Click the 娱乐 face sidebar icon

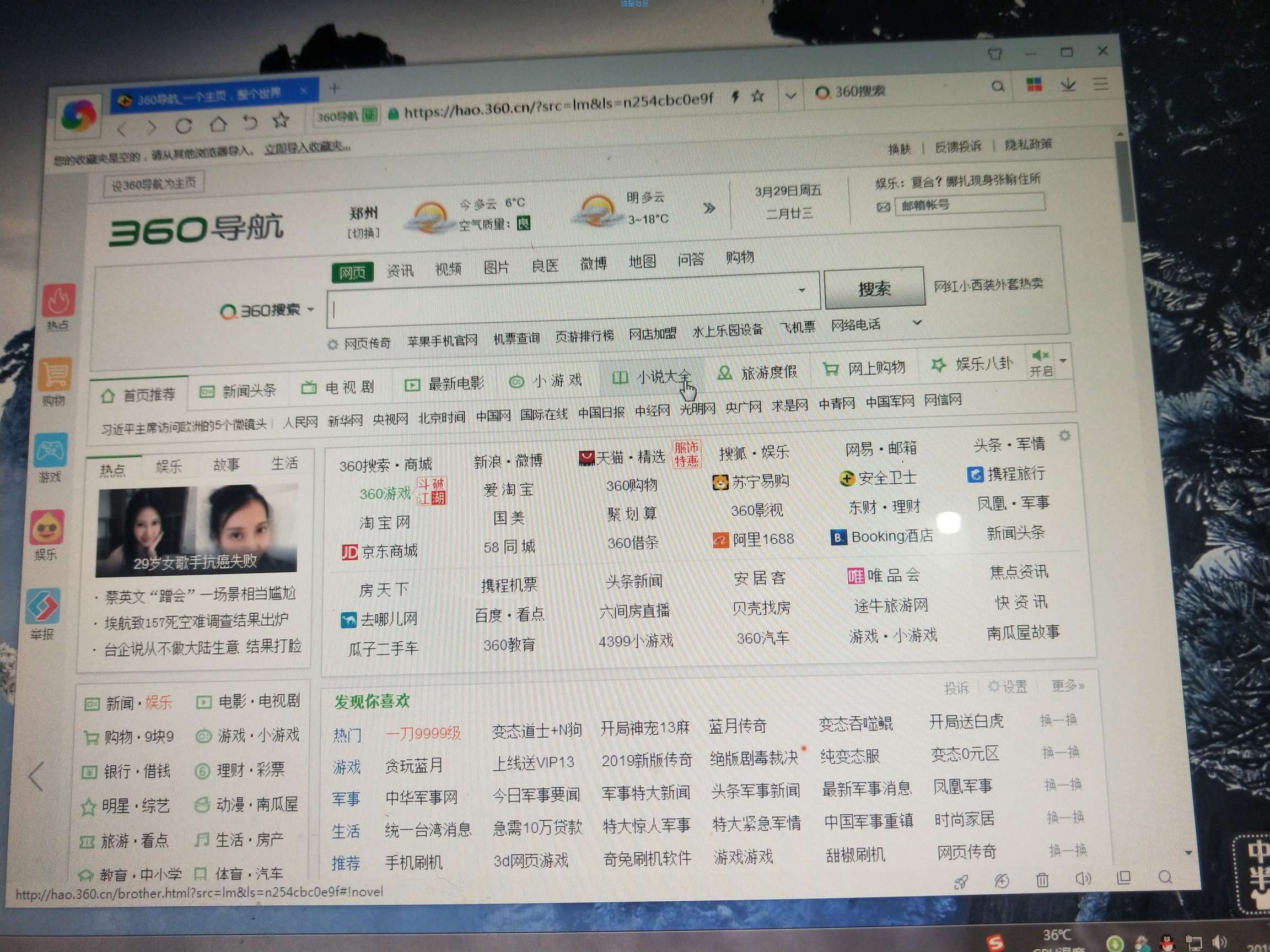point(47,527)
